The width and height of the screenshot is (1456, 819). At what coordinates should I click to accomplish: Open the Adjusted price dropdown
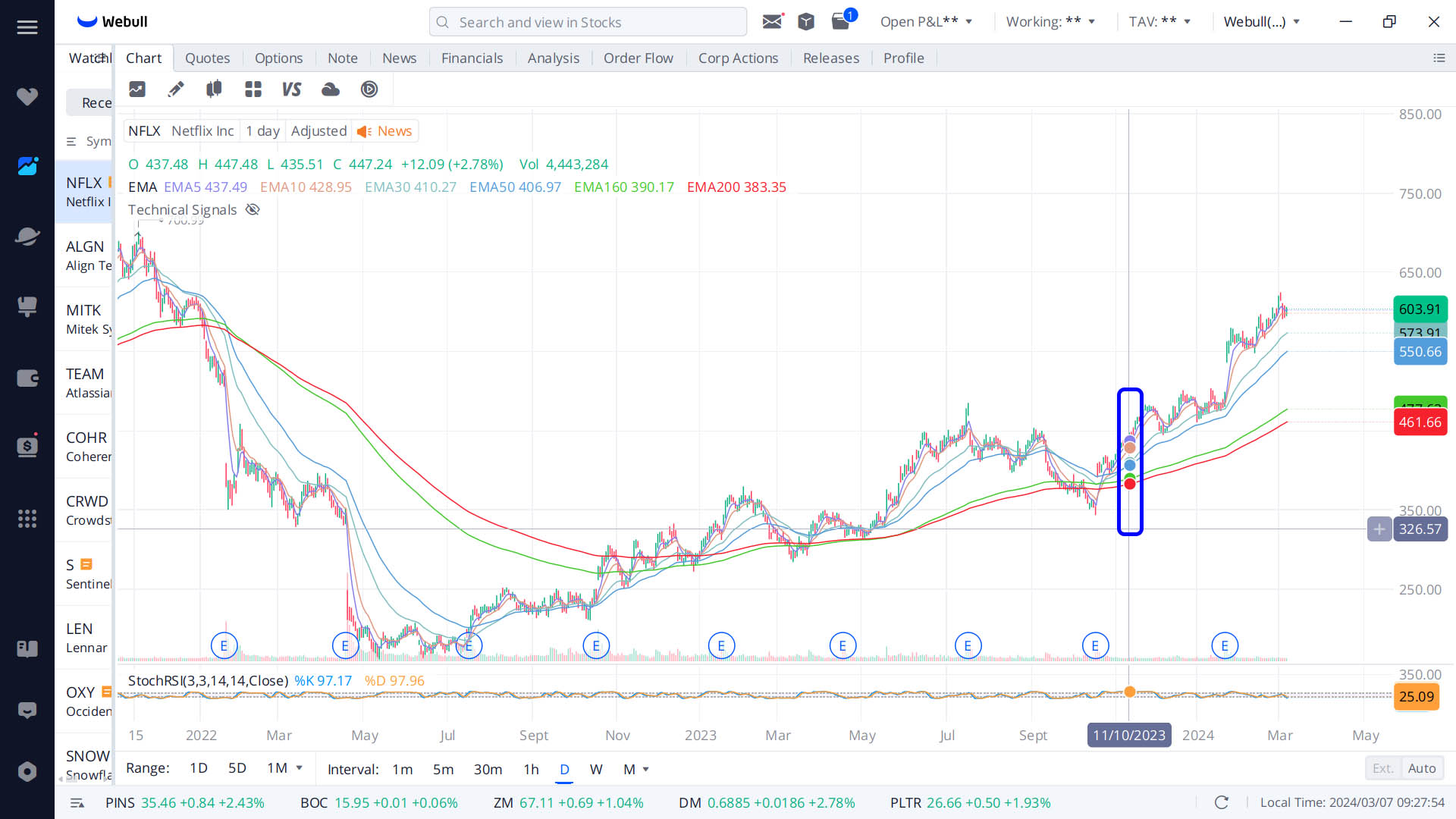pyautogui.click(x=318, y=131)
